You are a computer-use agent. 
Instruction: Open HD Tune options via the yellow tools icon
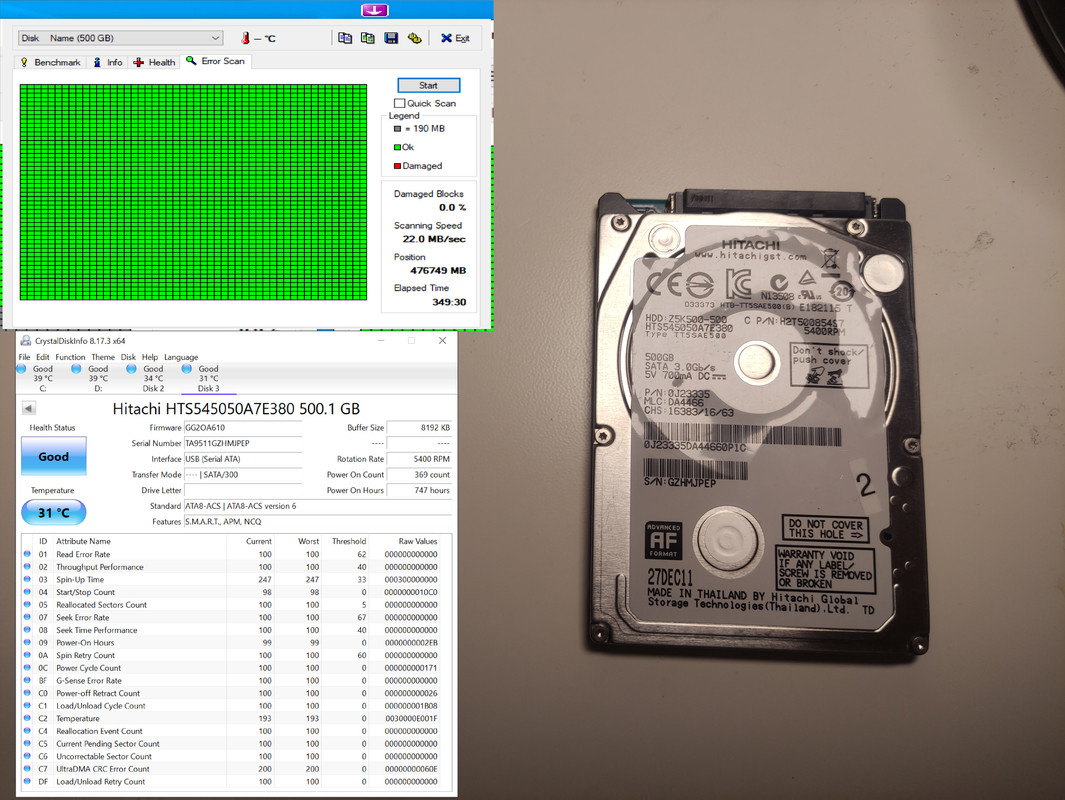[x=414, y=38]
